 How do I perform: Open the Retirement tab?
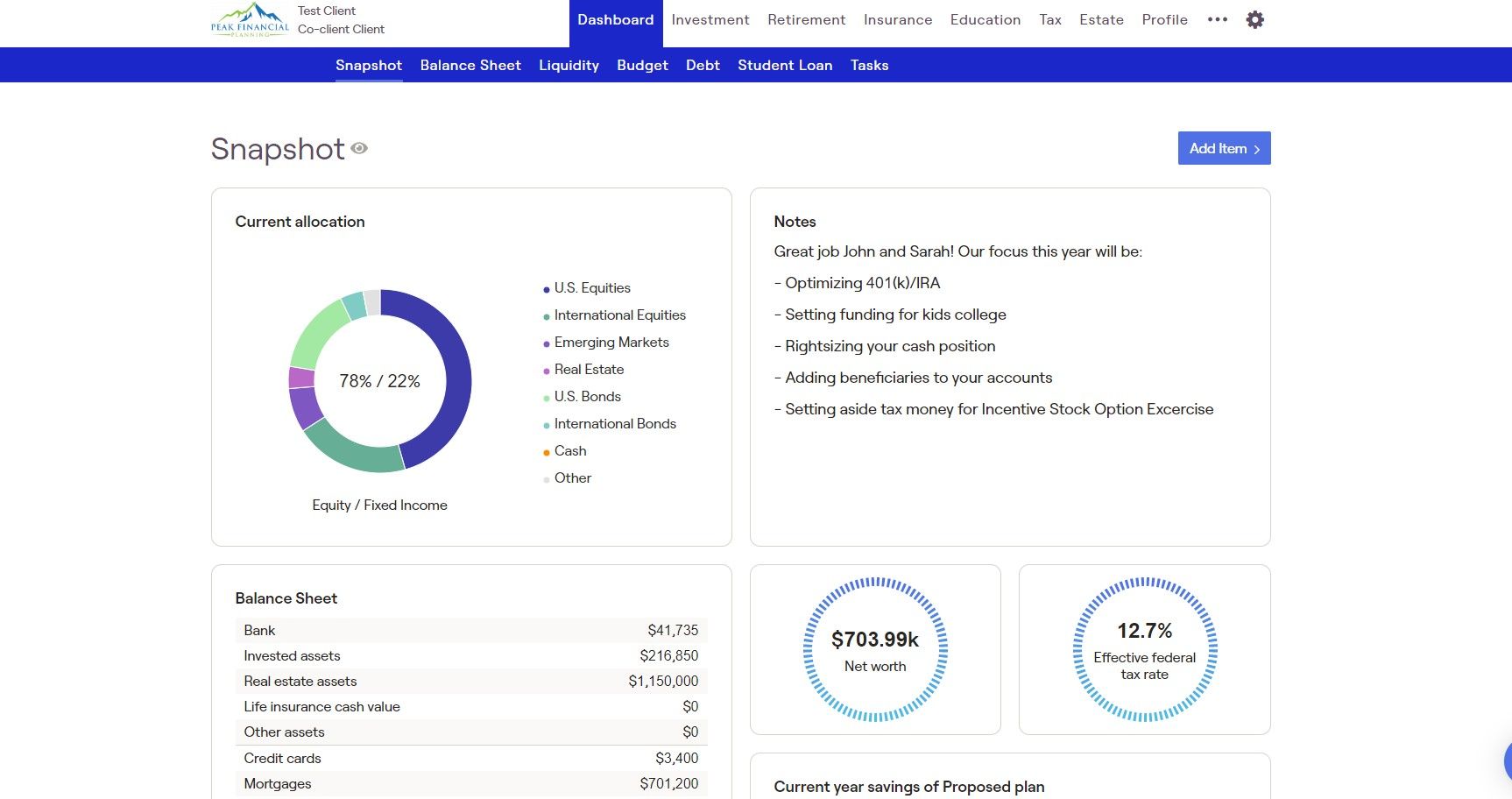(807, 20)
